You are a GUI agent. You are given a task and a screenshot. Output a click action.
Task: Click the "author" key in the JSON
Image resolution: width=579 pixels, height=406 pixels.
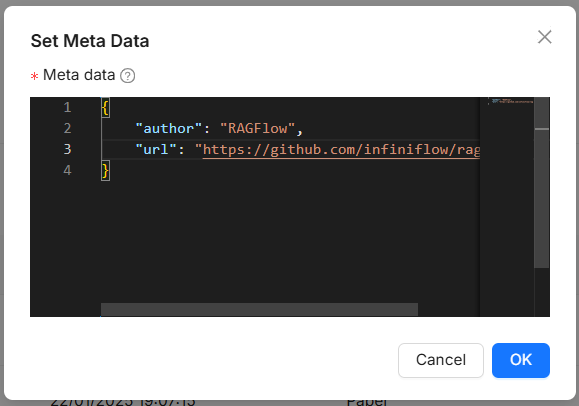(x=168, y=129)
